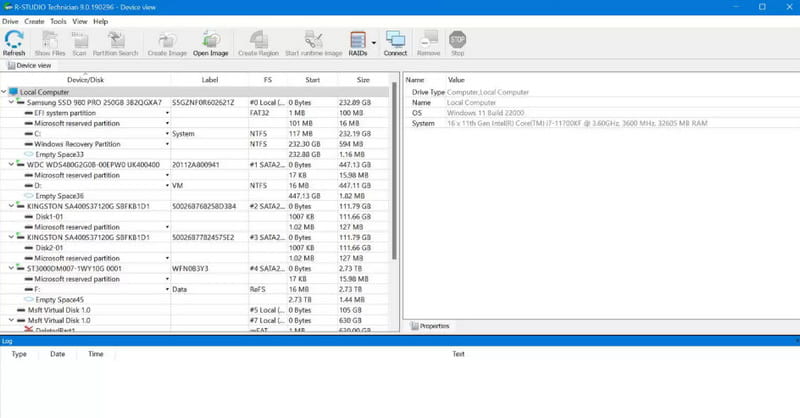Click the Connect toolbar icon
The width and height of the screenshot is (800, 418).
395,43
